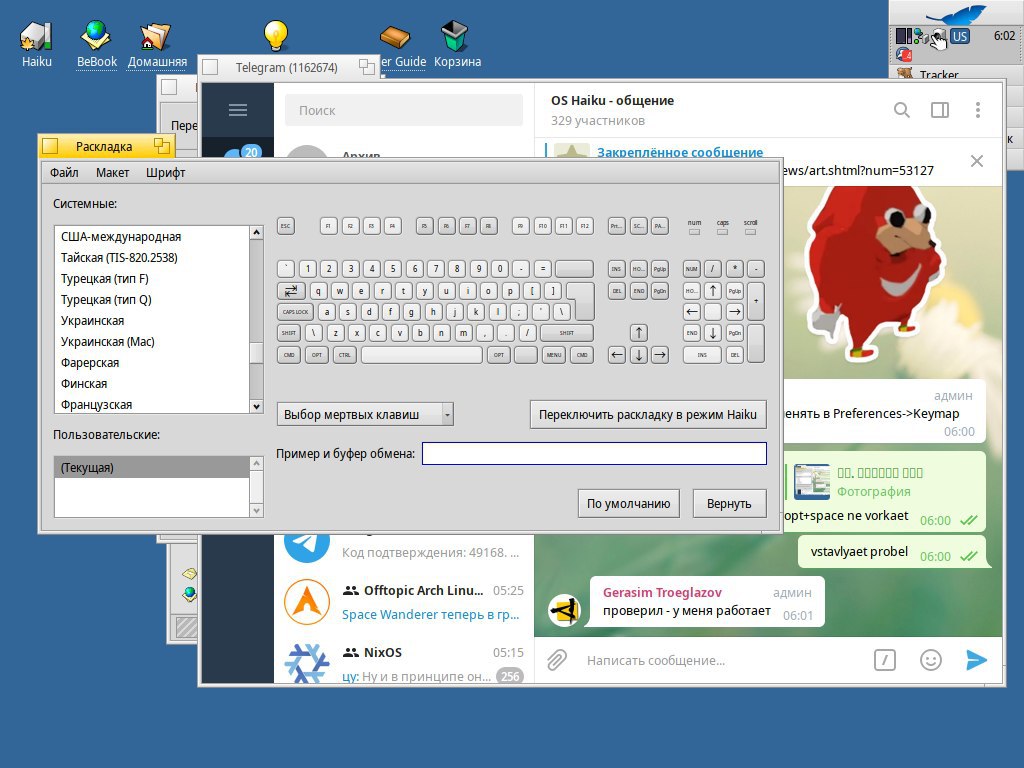Select Турецкая (тип Q) keymap
Image resolution: width=1024 pixels, height=768 pixels.
pyautogui.click(x=152, y=299)
